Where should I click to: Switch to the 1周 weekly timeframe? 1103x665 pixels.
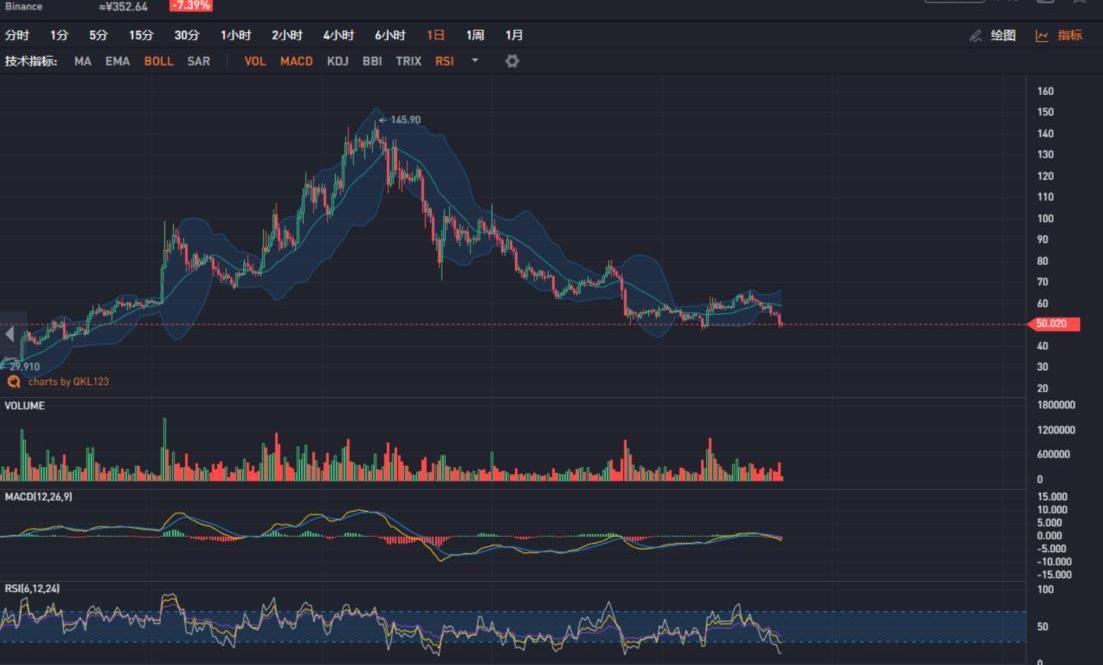pos(475,35)
